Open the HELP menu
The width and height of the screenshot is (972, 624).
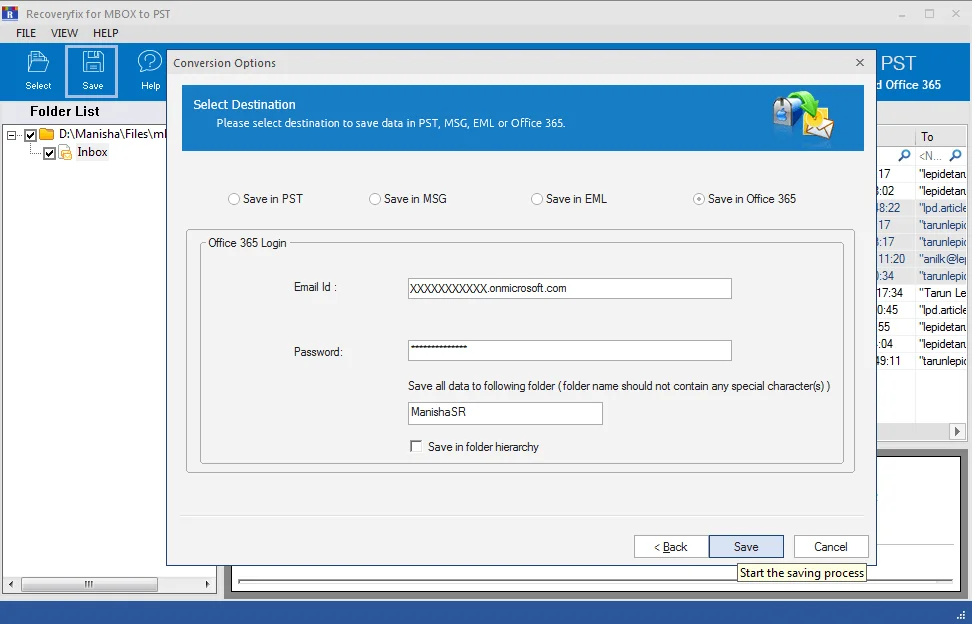(x=105, y=33)
